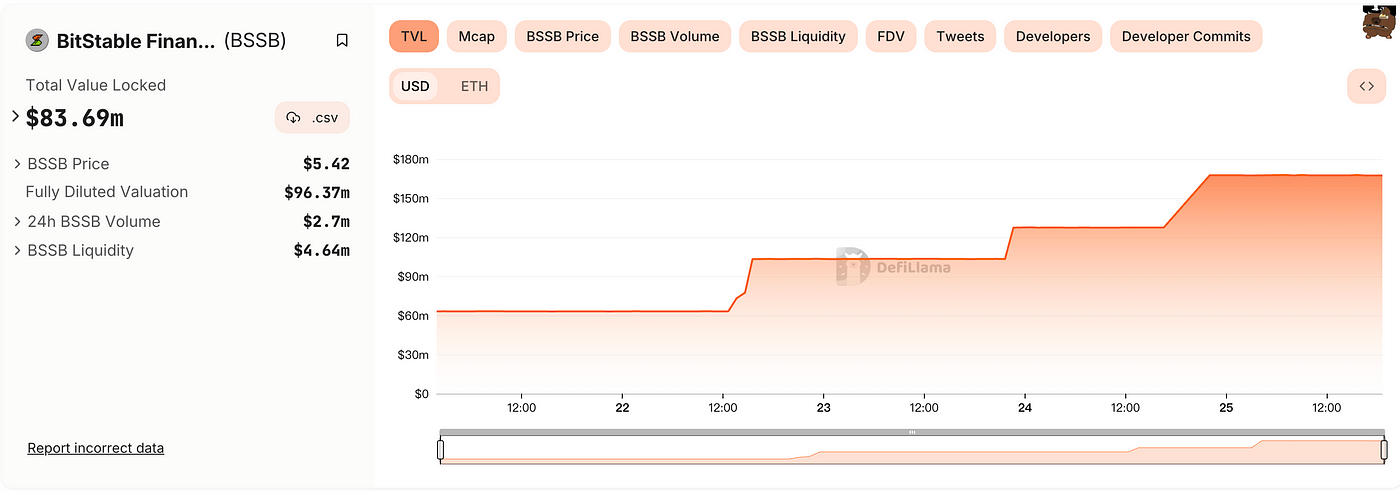Click the mini chart range overview
1400x492 pixels.
(x=912, y=451)
